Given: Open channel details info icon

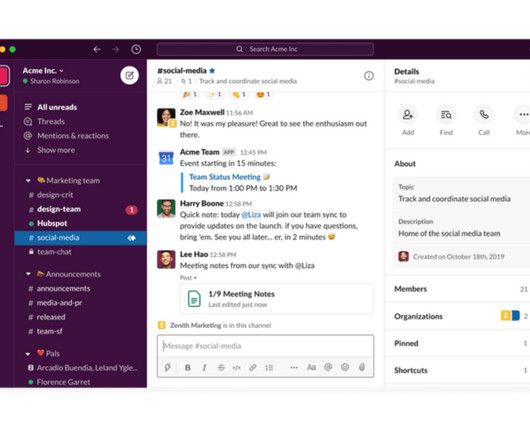Looking at the screenshot, I should point(368,76).
